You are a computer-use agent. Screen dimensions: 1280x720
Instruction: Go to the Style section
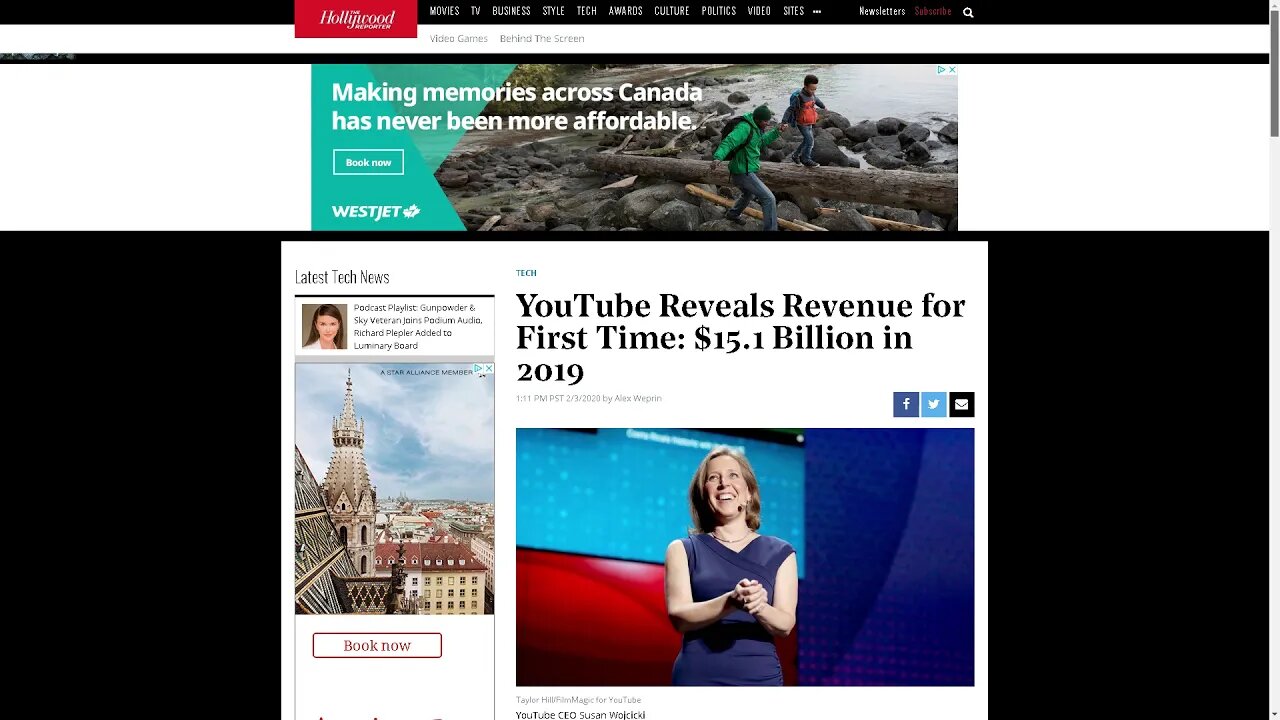[554, 11]
